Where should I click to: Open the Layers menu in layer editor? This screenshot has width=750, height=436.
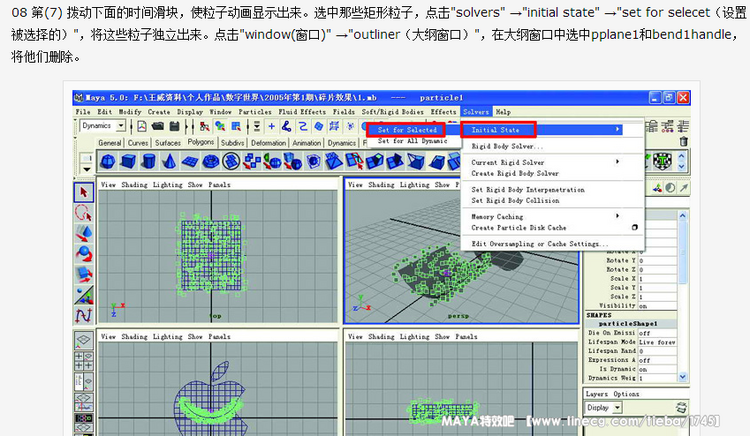pyautogui.click(x=596, y=394)
